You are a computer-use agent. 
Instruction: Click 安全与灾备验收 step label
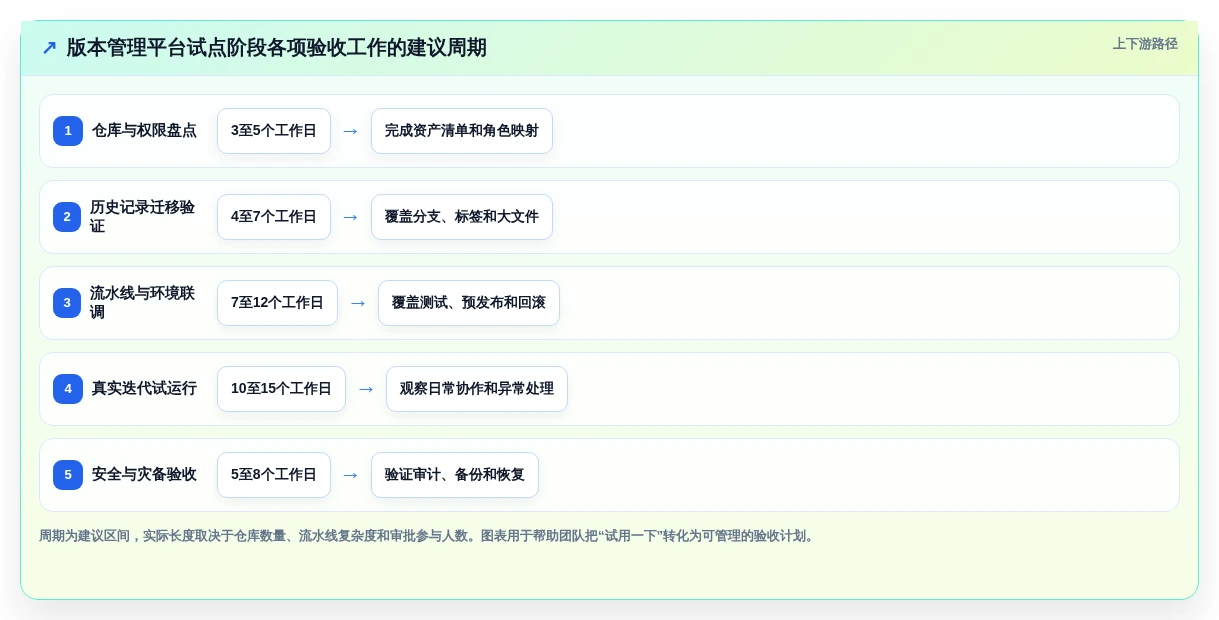coord(144,475)
